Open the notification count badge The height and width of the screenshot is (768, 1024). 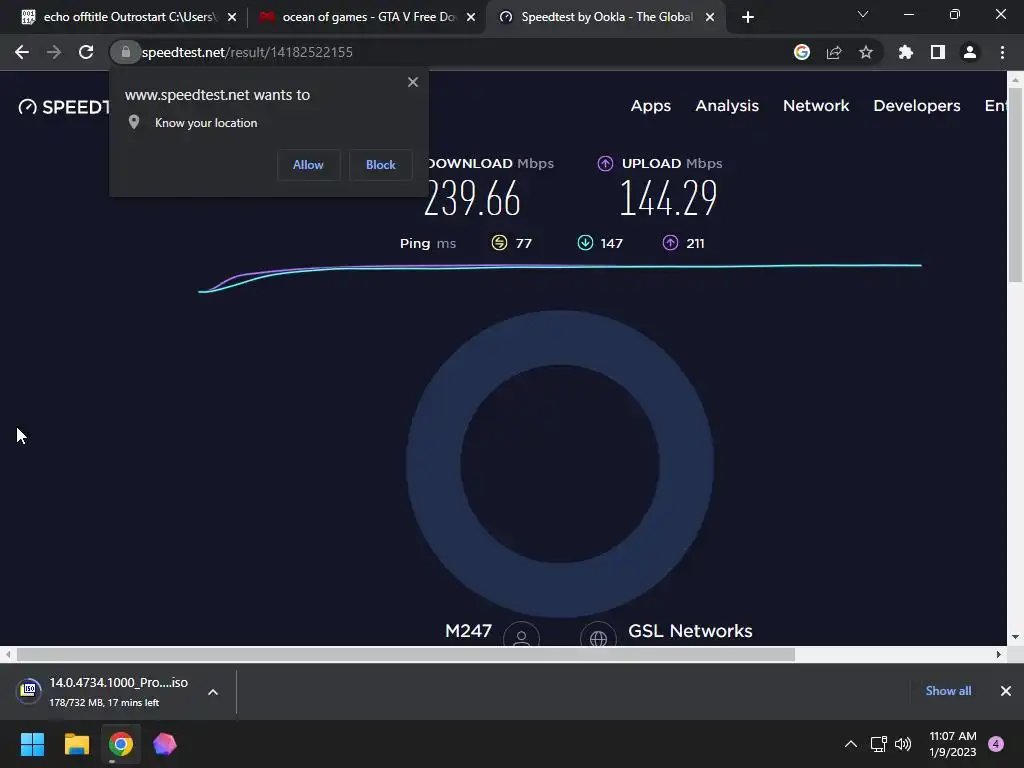pyautogui.click(x=996, y=744)
